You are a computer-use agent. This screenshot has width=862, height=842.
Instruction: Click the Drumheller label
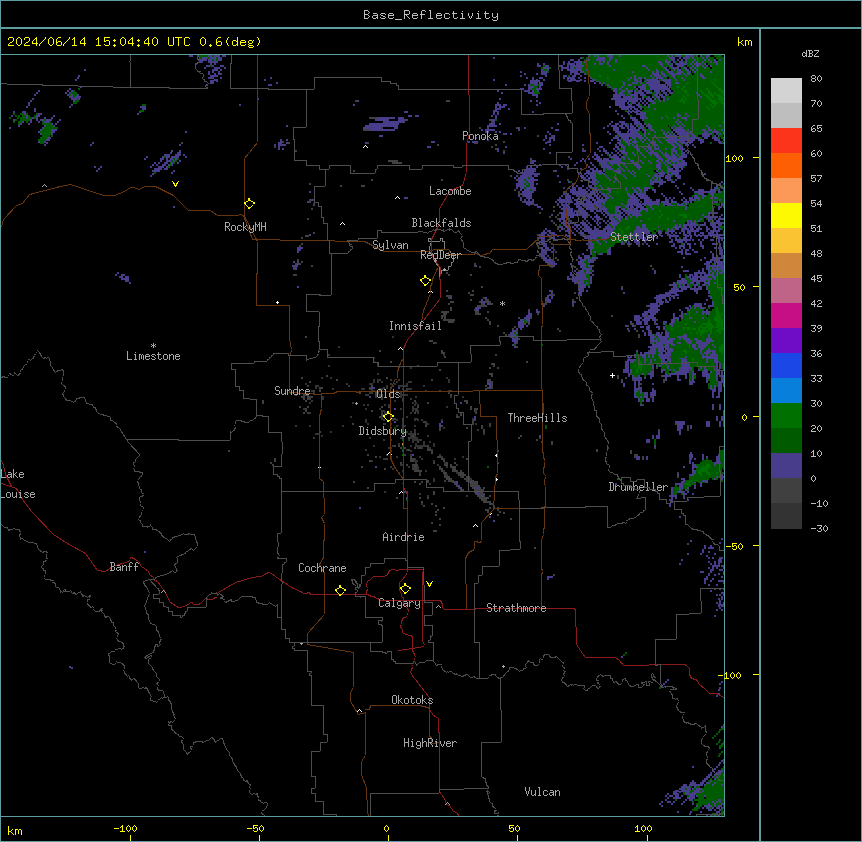tap(638, 487)
